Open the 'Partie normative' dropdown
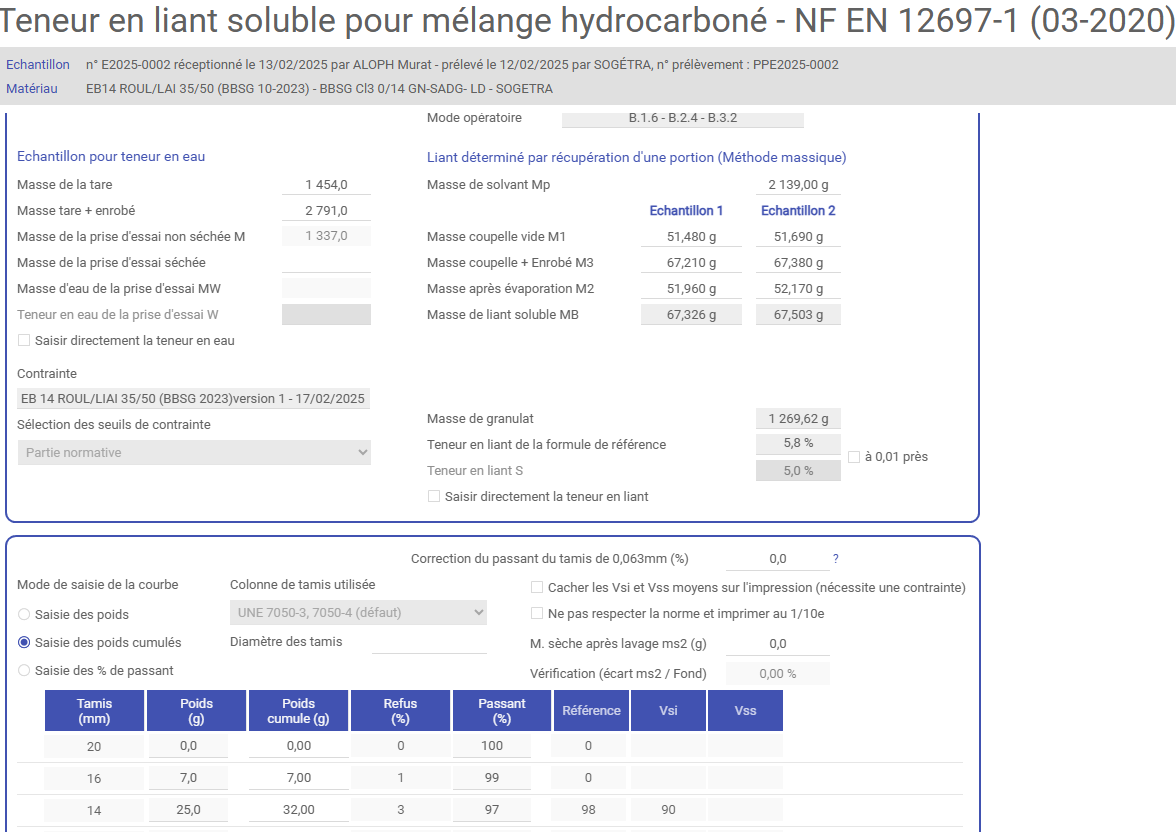The width and height of the screenshot is (1176, 832). (x=194, y=453)
